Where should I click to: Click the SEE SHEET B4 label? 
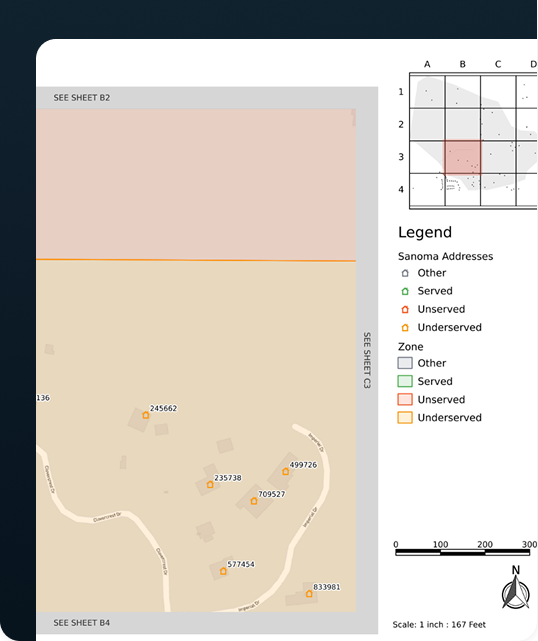[x=81, y=623]
